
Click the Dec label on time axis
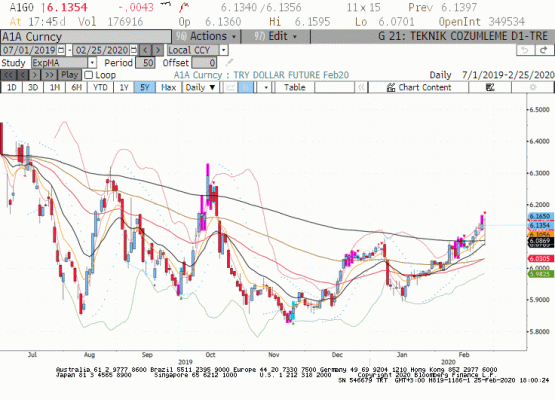(337, 355)
